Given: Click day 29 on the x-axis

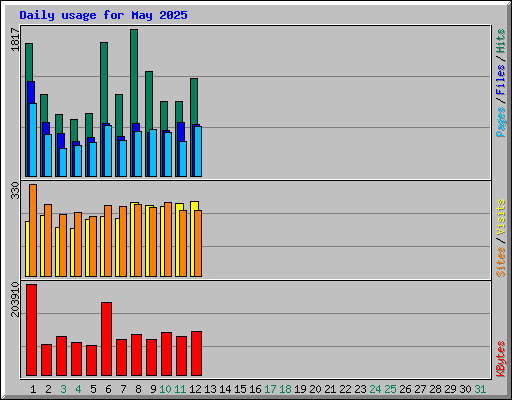Looking at the screenshot, I should point(450,389).
